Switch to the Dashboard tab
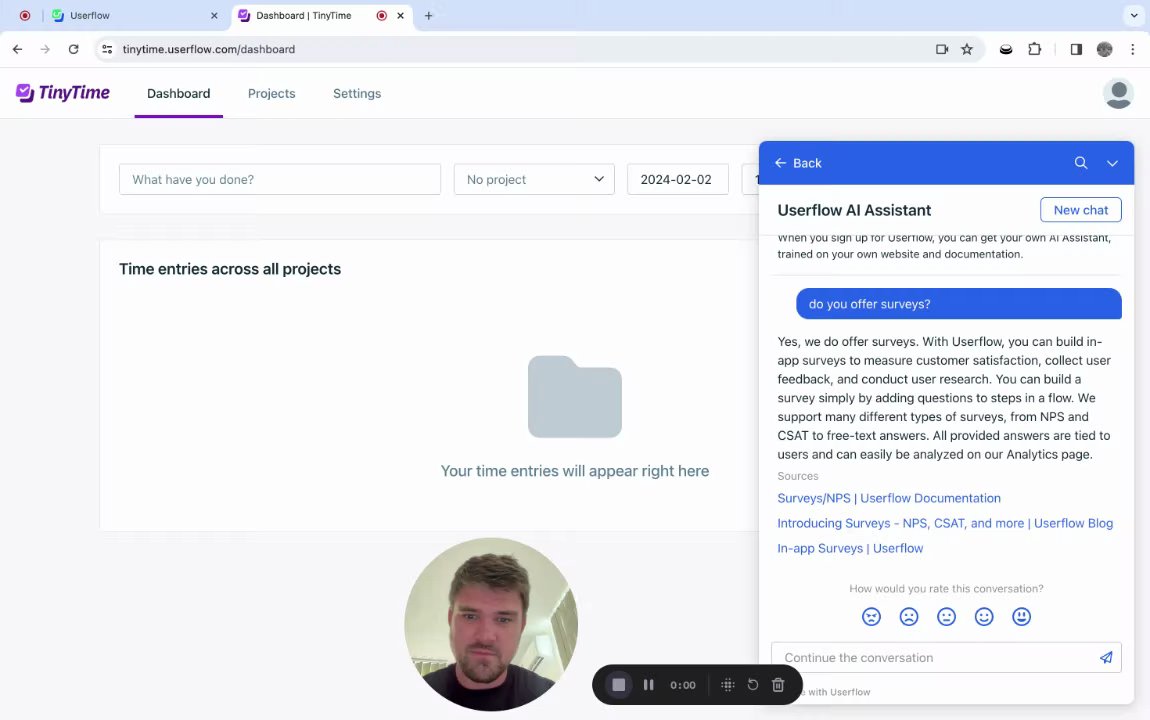The height and width of the screenshot is (720, 1150). (178, 93)
